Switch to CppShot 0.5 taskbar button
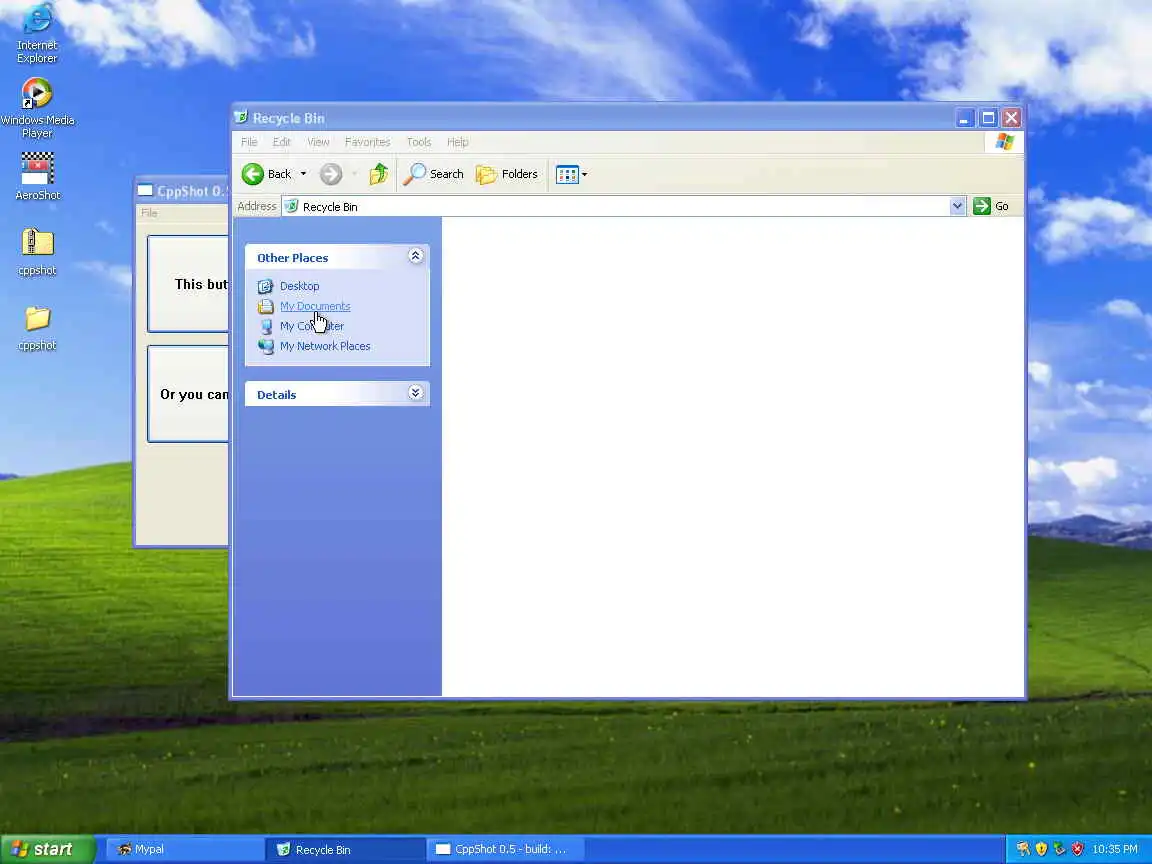1152x864 pixels. tap(505, 849)
